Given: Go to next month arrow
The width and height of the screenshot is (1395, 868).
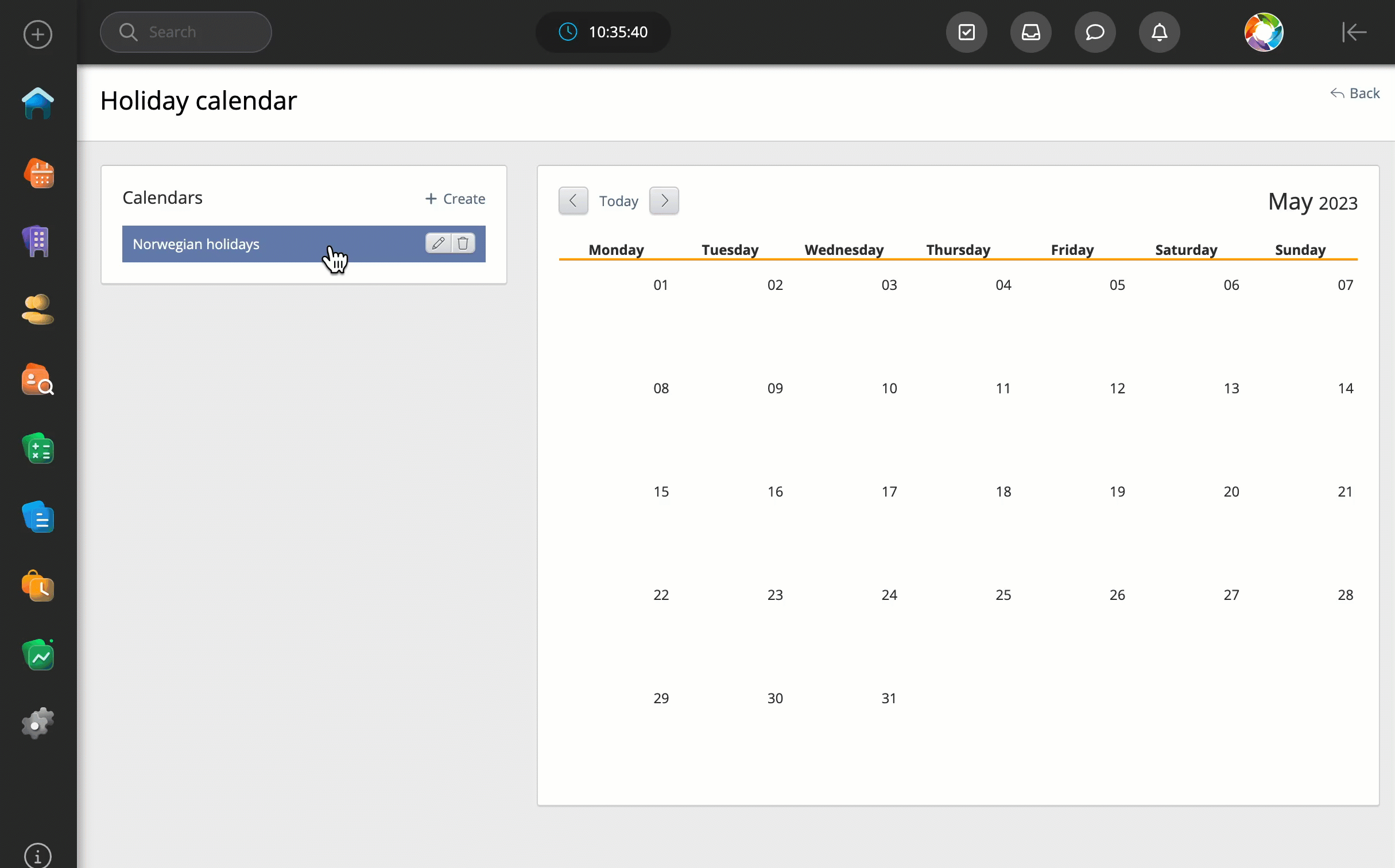Looking at the screenshot, I should point(664,201).
